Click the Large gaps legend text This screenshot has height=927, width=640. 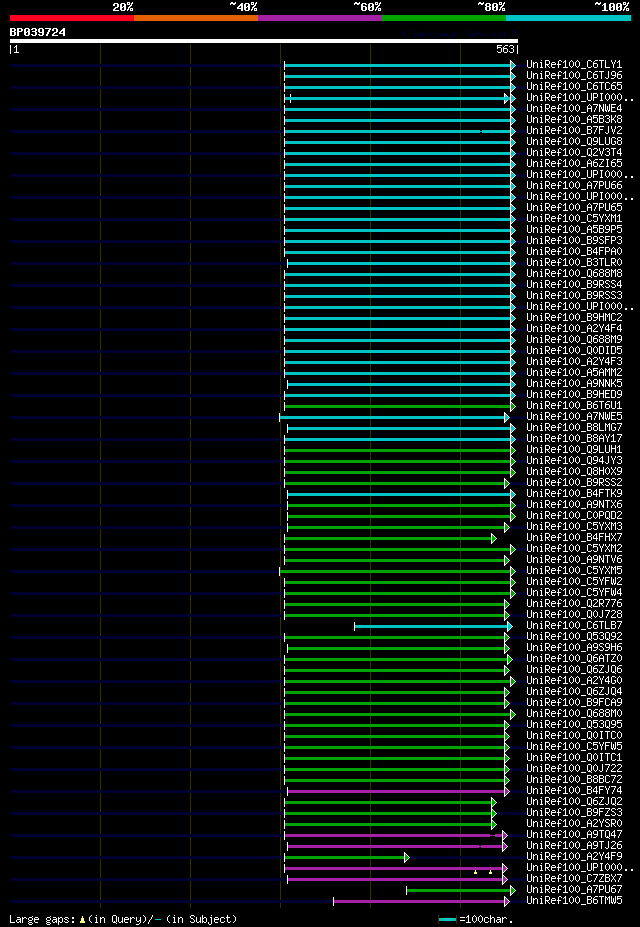pos(124,919)
